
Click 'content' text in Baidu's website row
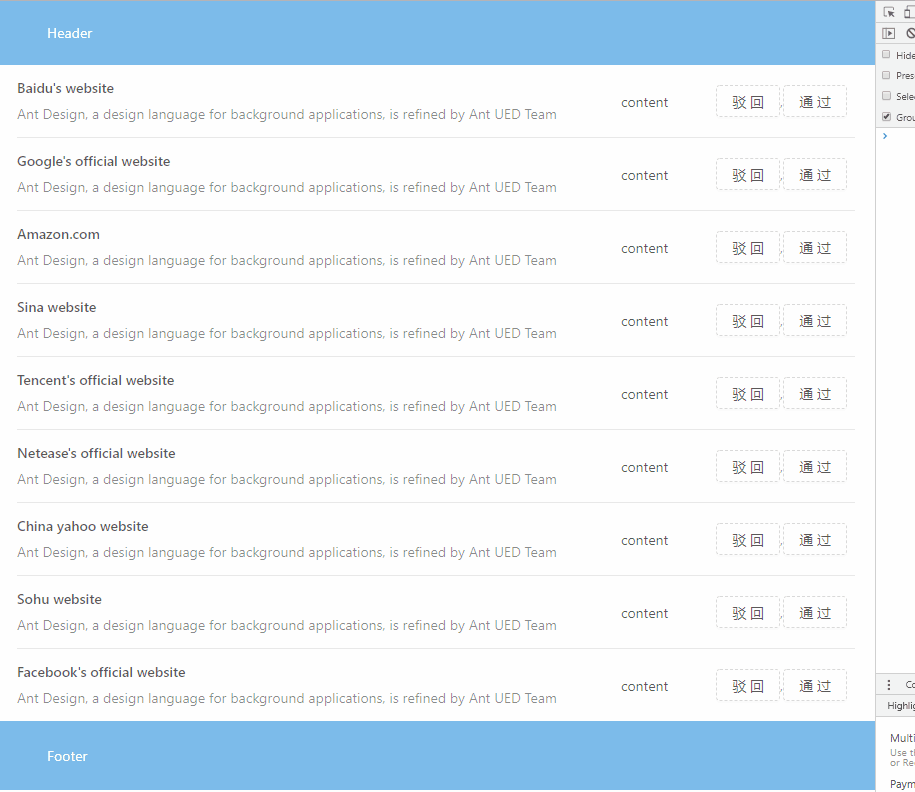[x=644, y=102]
